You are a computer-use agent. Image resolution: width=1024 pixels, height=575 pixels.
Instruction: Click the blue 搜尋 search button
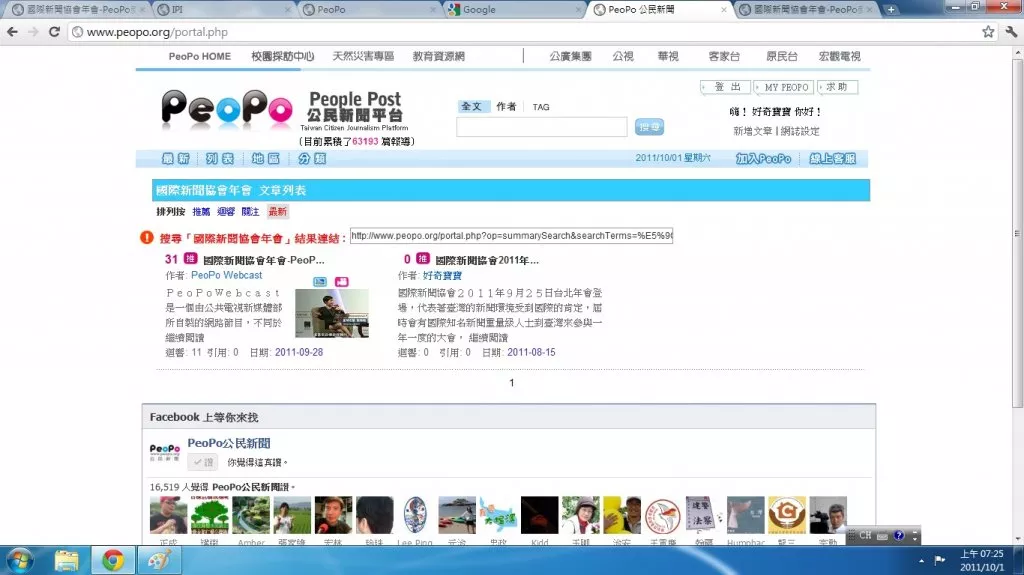click(x=649, y=127)
